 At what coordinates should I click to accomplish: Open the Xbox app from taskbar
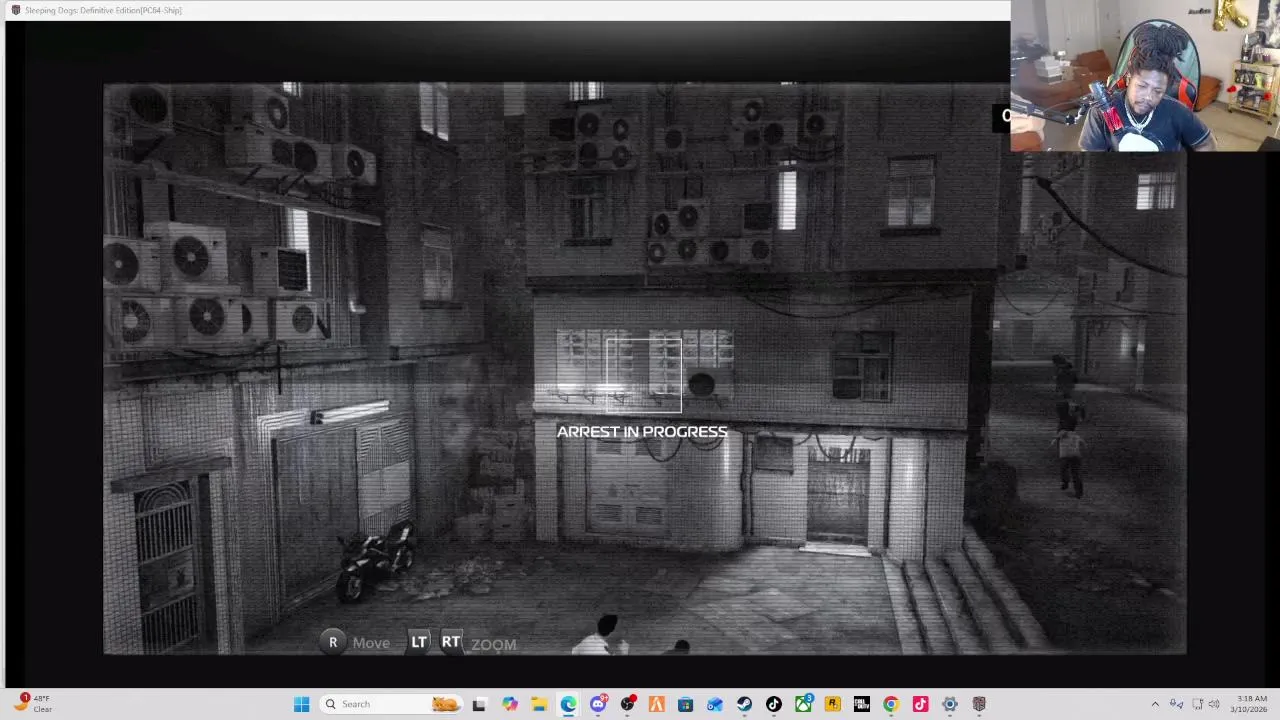[x=803, y=704]
